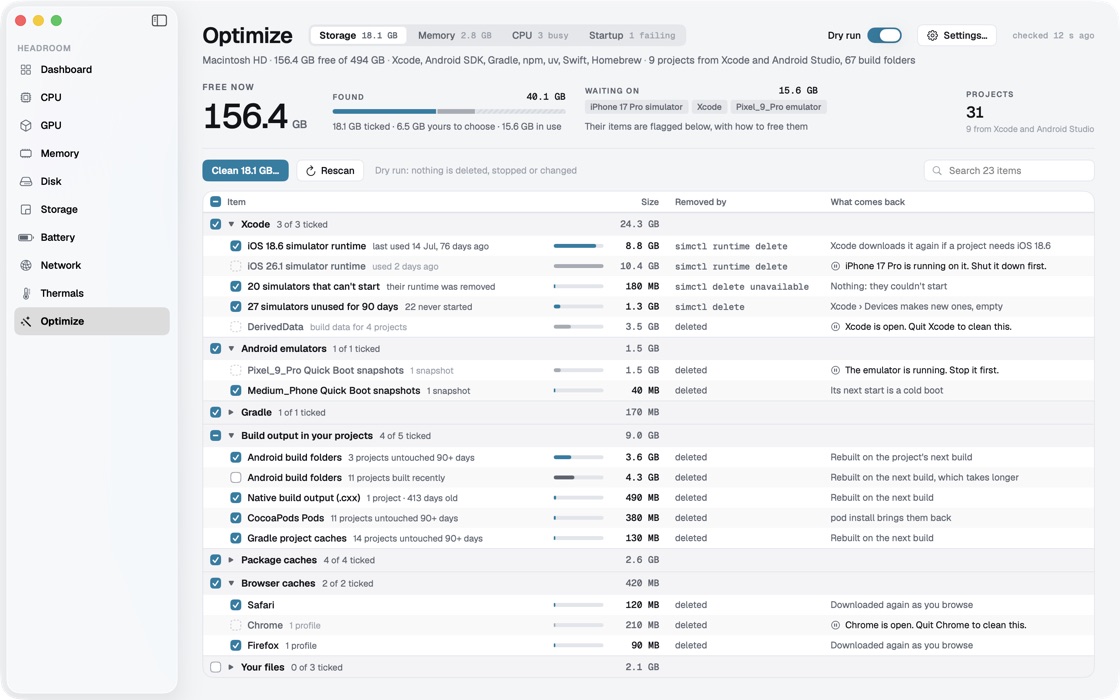The image size is (1120, 700).
Task: Click the iPhone 17 Pro simulator chip
Action: coord(636,107)
